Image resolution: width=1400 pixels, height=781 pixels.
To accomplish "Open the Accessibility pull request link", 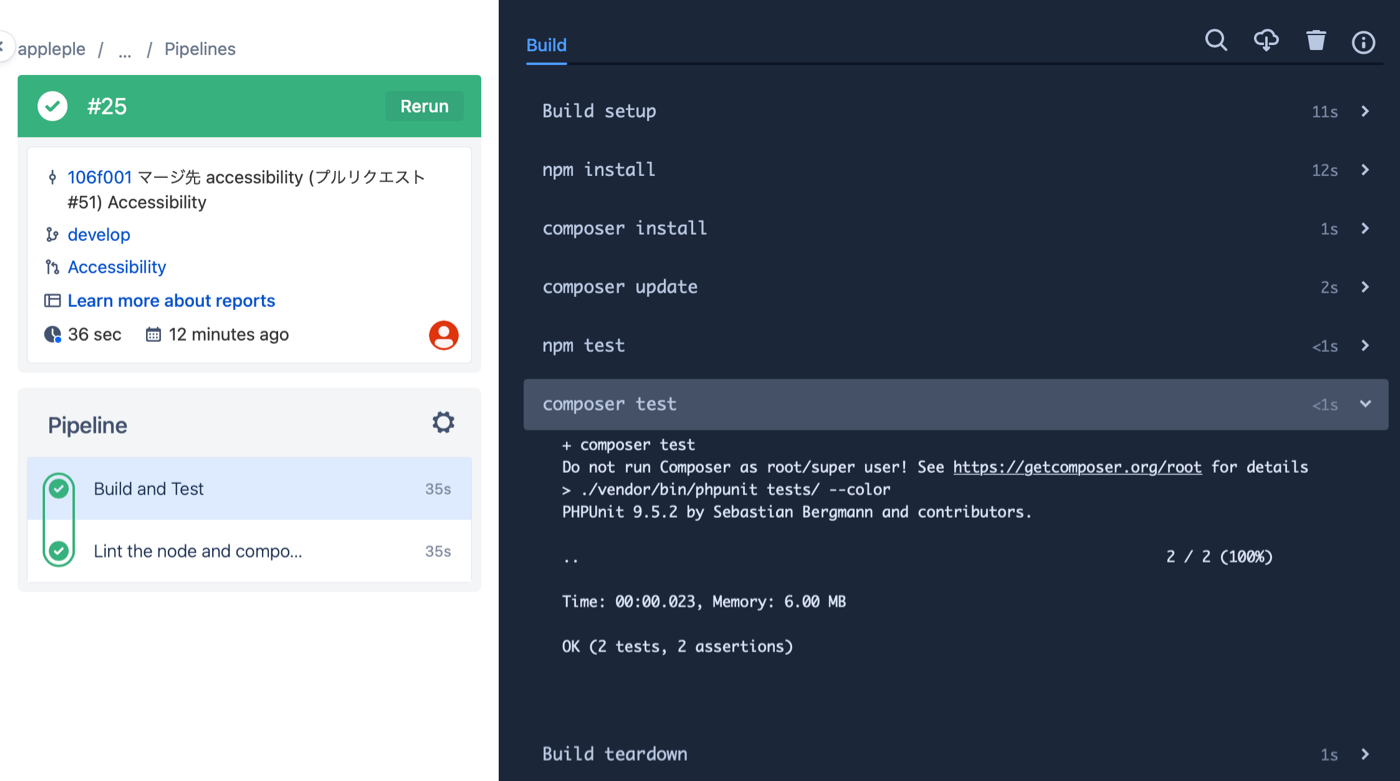I will click(117, 267).
